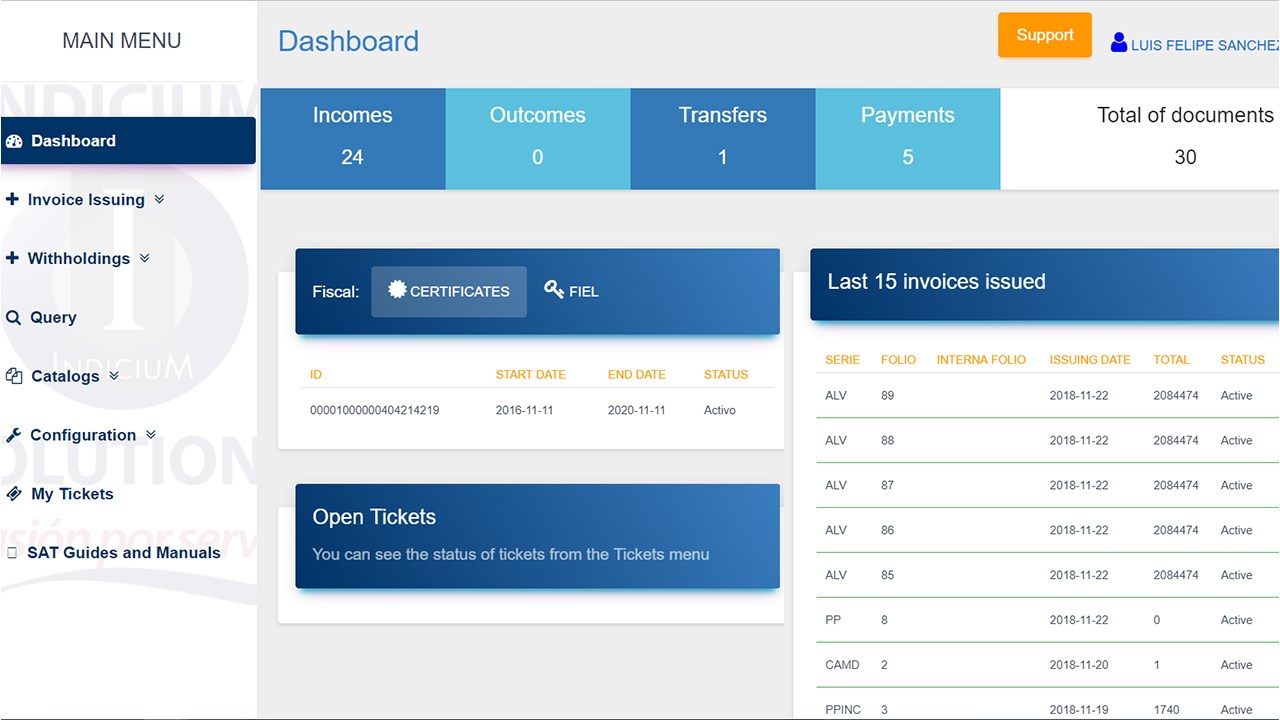
Task: Click the SAT Guides and Manuals icon
Action: coord(12,553)
